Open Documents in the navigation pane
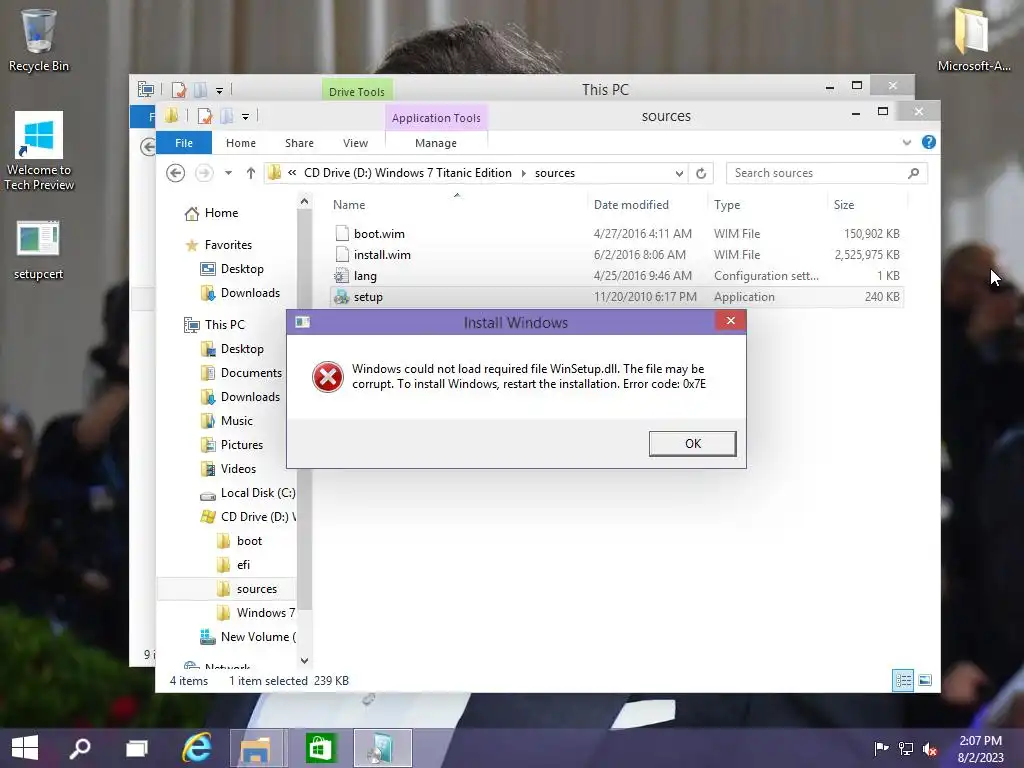1024x768 pixels. [251, 373]
